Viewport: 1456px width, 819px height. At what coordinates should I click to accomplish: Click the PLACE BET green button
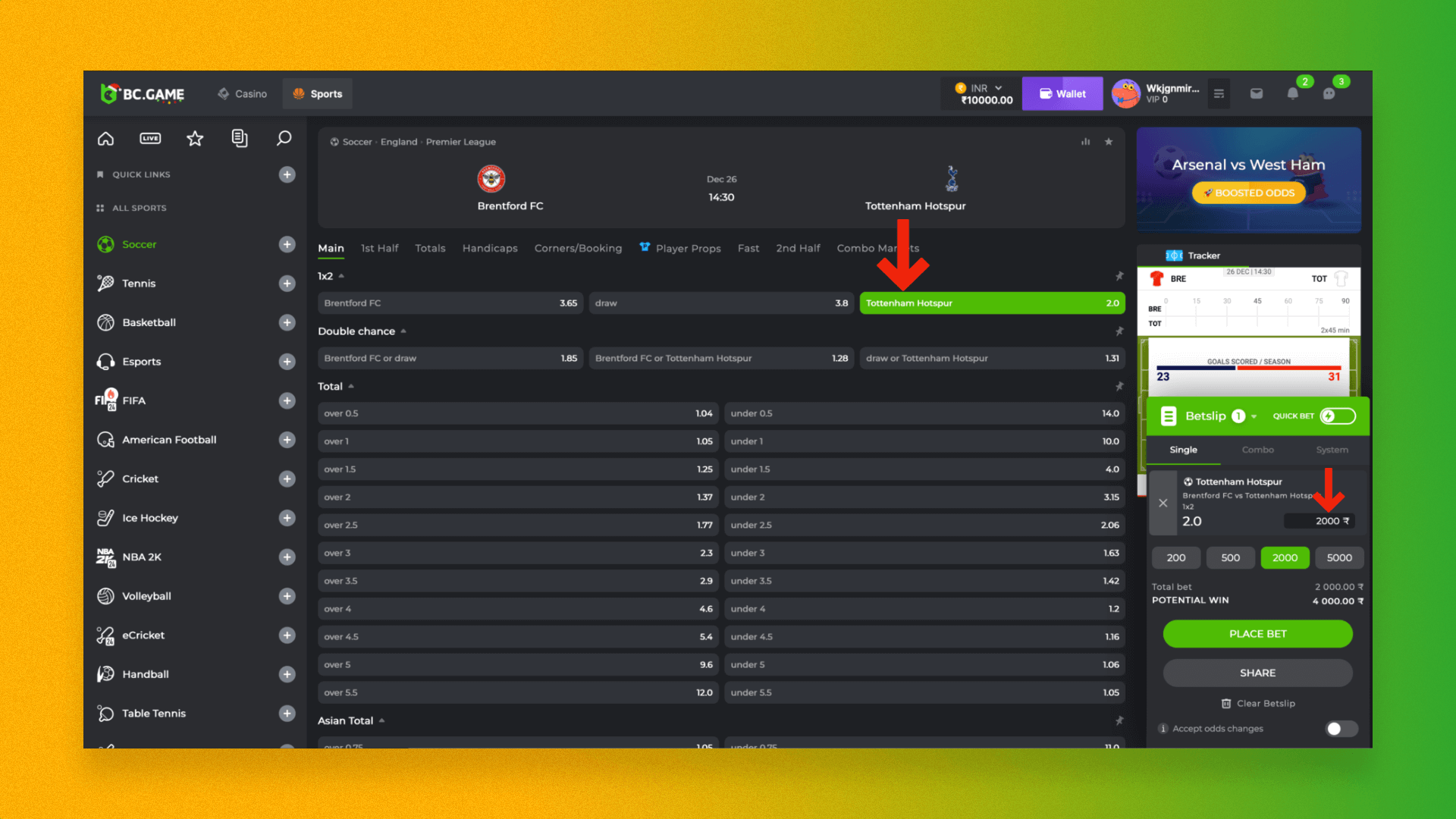coord(1257,633)
